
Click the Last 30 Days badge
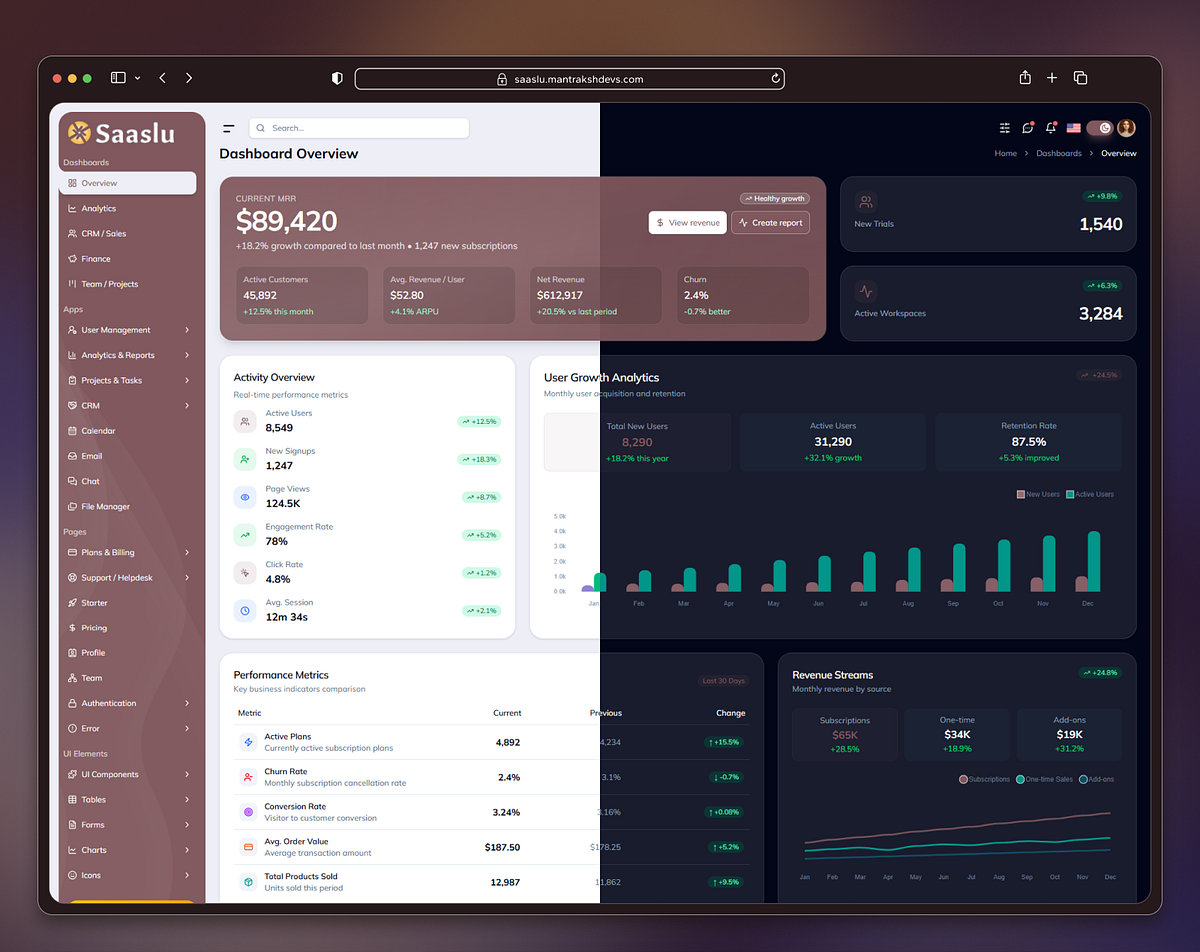click(x=724, y=681)
